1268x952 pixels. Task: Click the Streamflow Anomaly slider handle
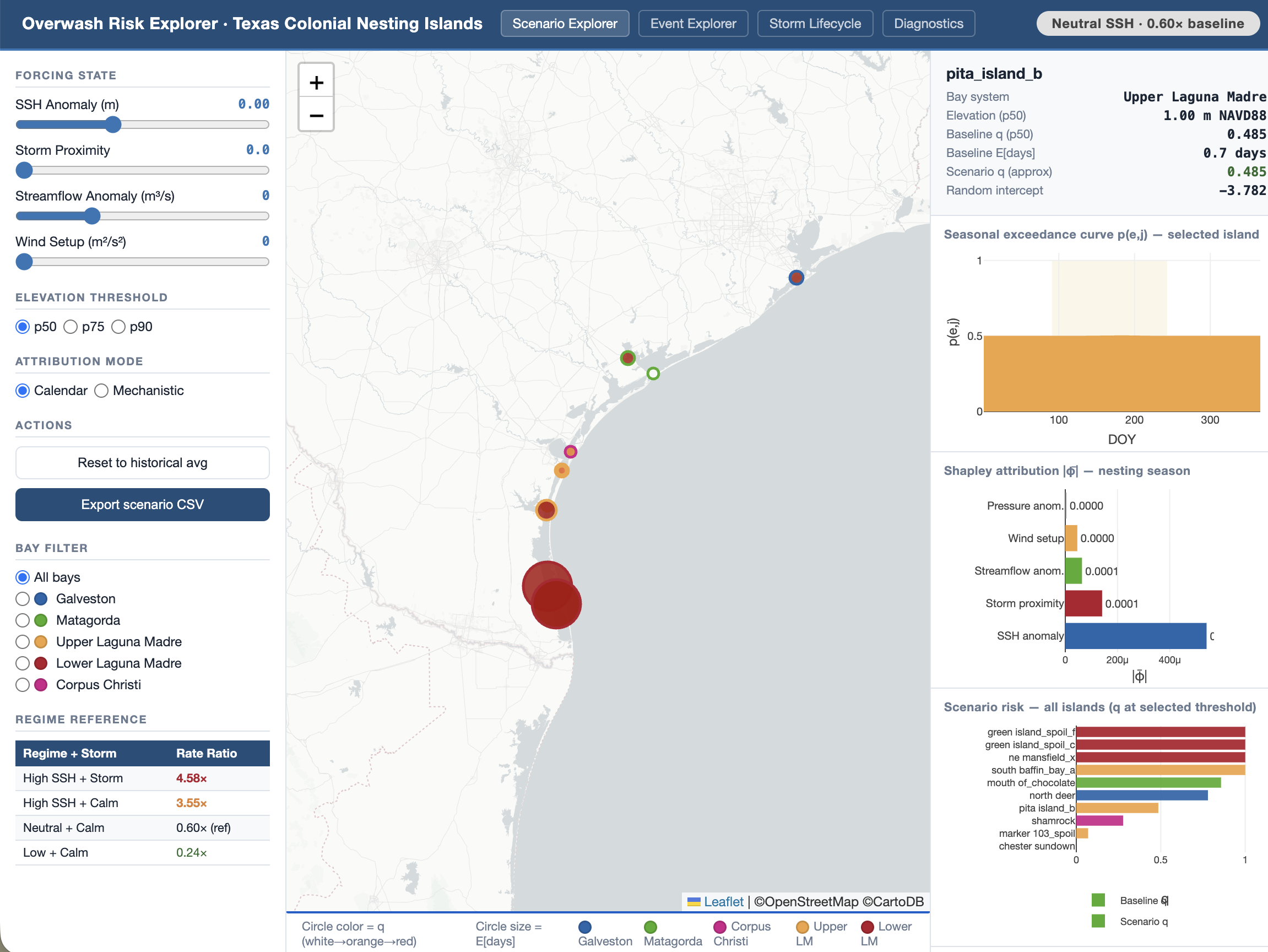92,216
